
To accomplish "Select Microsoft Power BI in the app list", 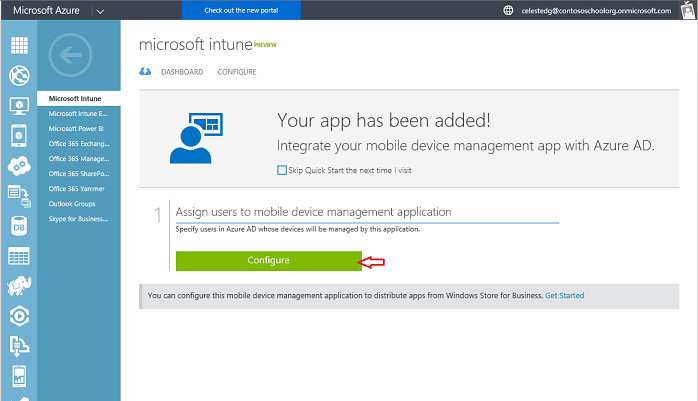I will 77,128.
